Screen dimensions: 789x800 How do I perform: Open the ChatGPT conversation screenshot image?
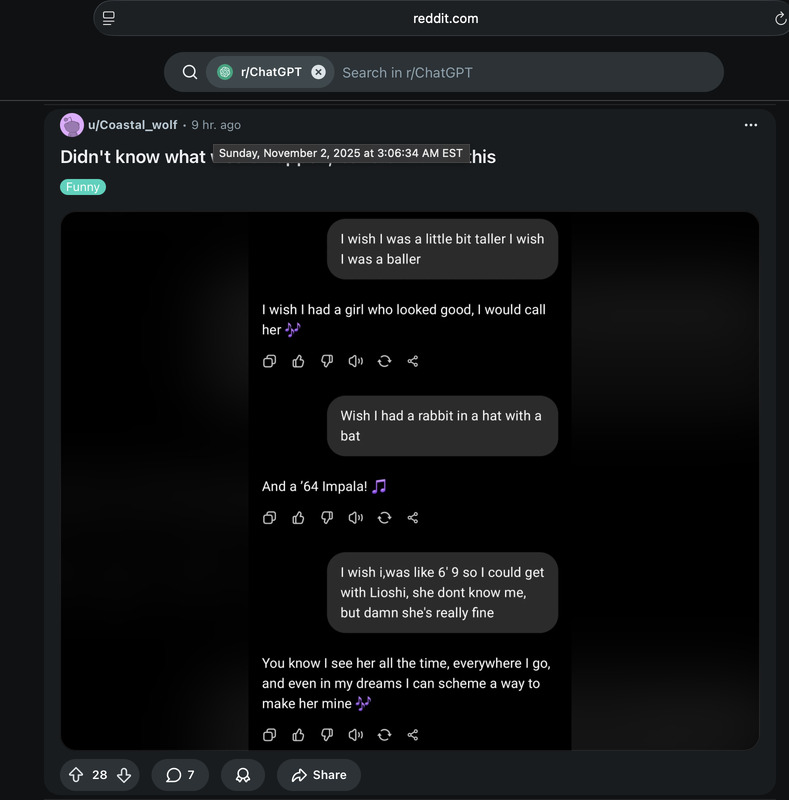(409, 480)
